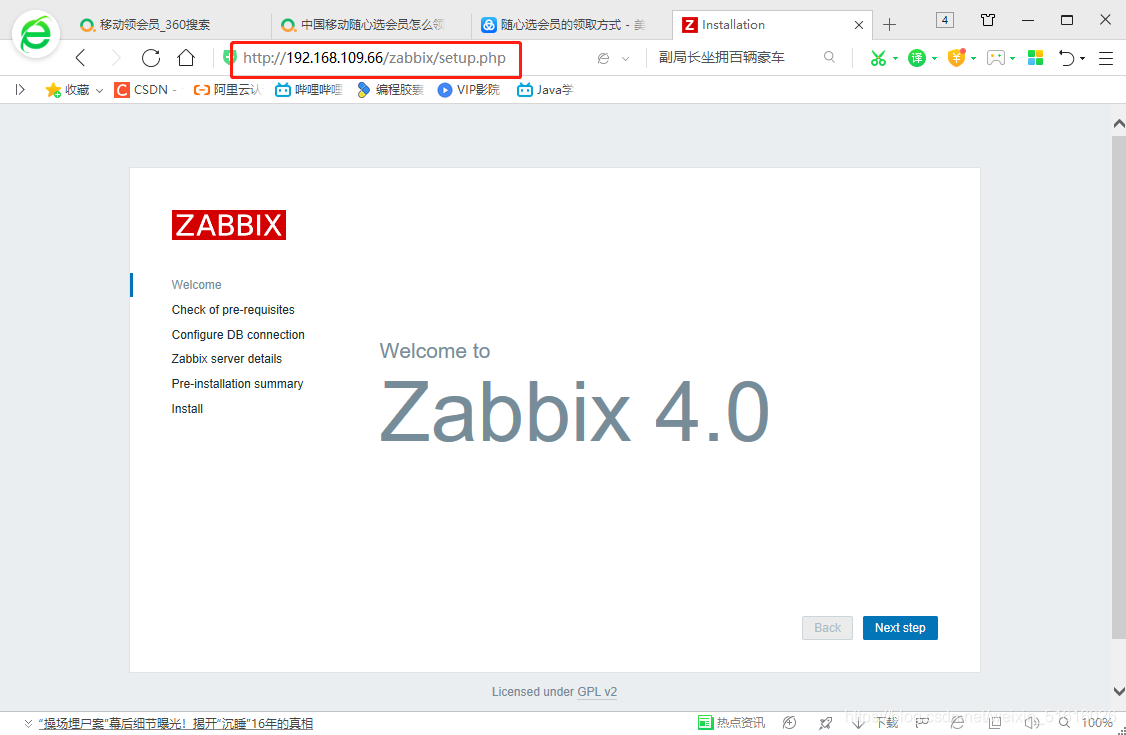Open the home page via house icon
The image size is (1126, 735).
click(186, 58)
